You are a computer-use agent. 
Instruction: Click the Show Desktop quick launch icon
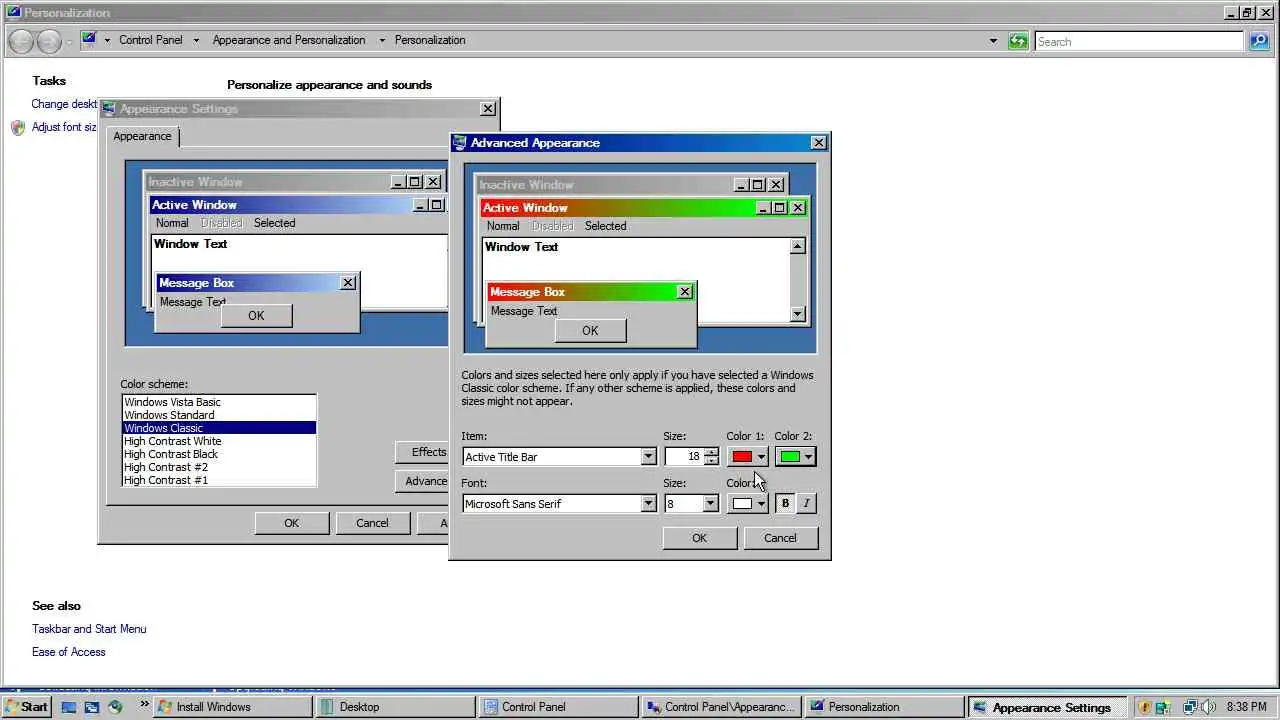tap(69, 707)
